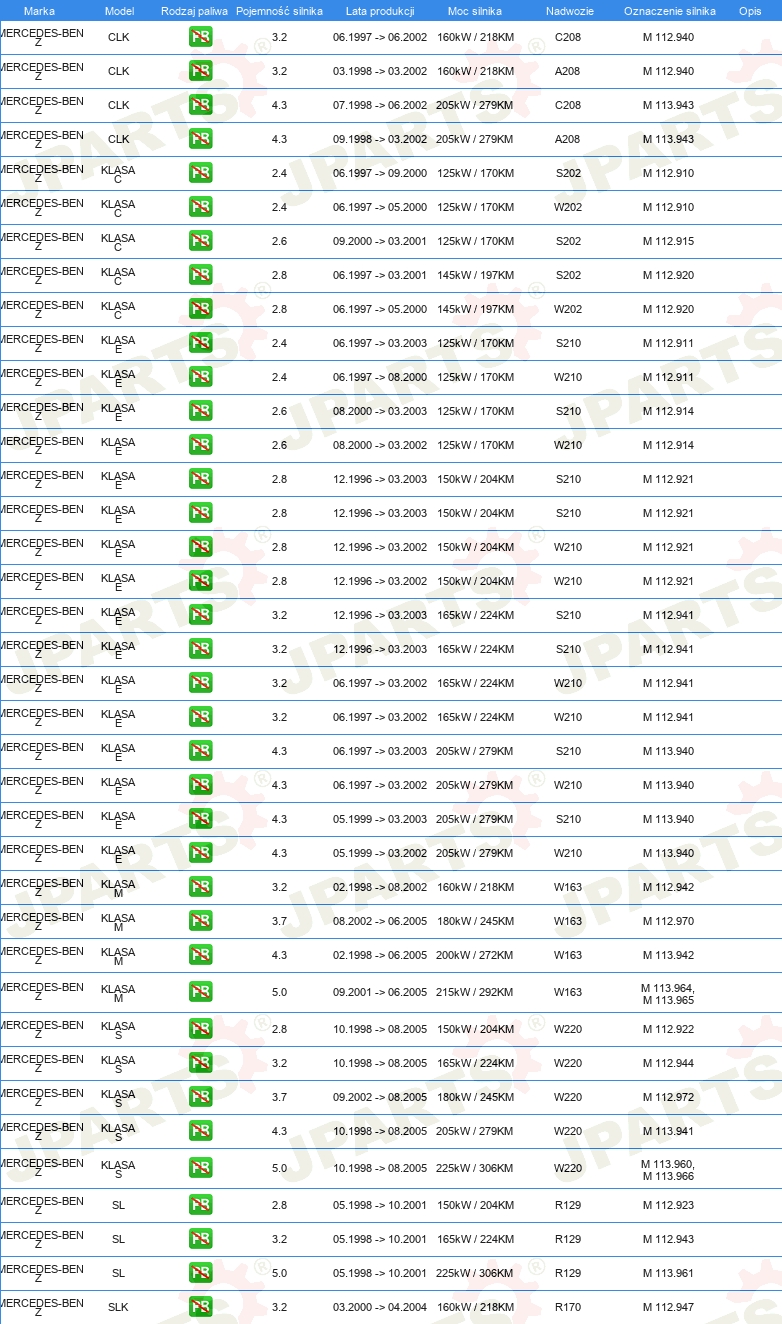Select engine codes M 113.964, M 113.965
This screenshot has width=782, height=1324.
[x=668, y=994]
